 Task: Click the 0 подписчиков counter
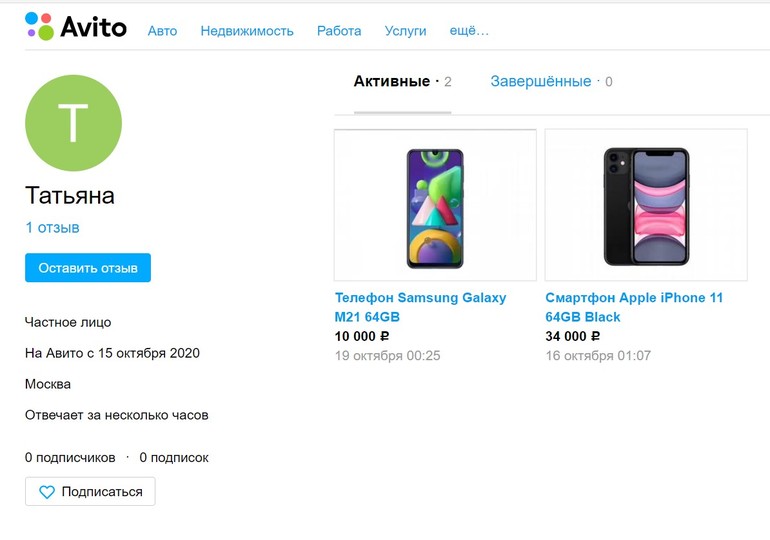tap(70, 458)
